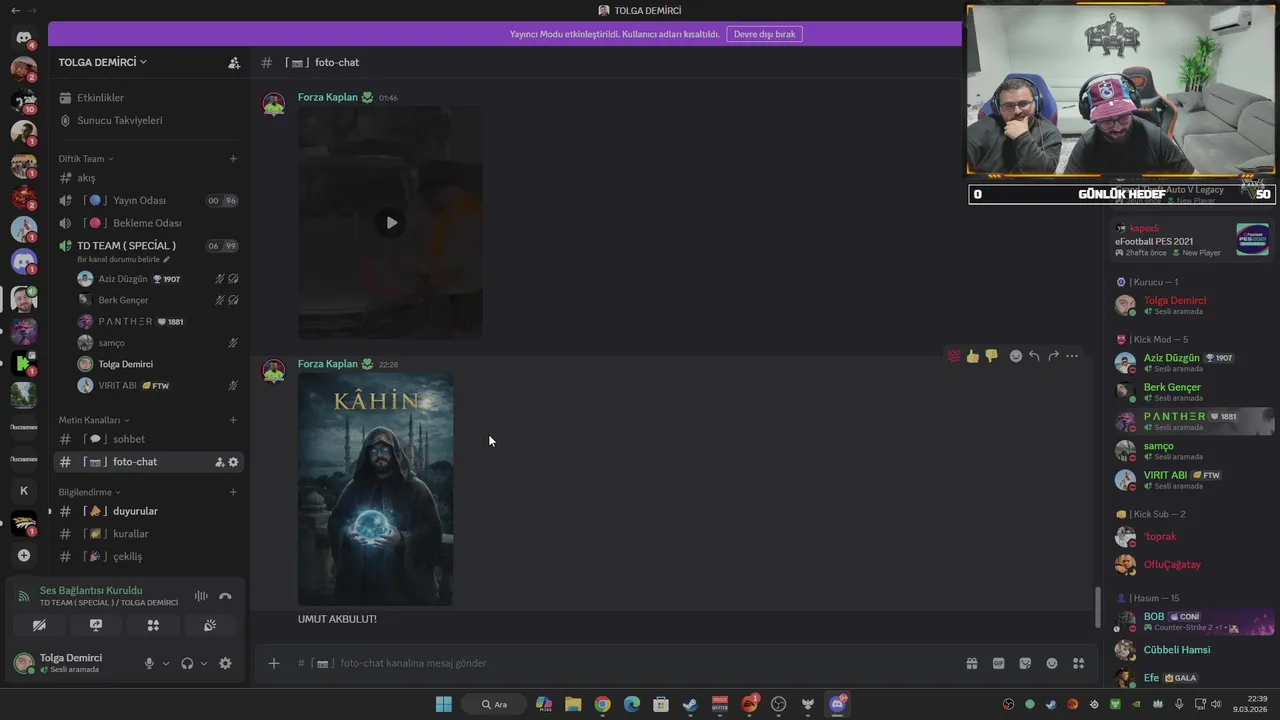
Task: Open user settings gear icon
Action: [x=225, y=663]
